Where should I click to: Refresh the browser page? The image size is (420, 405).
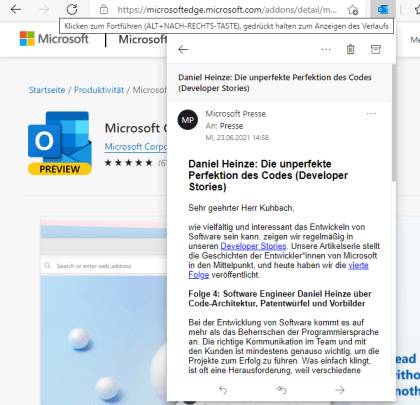click(x=72, y=10)
